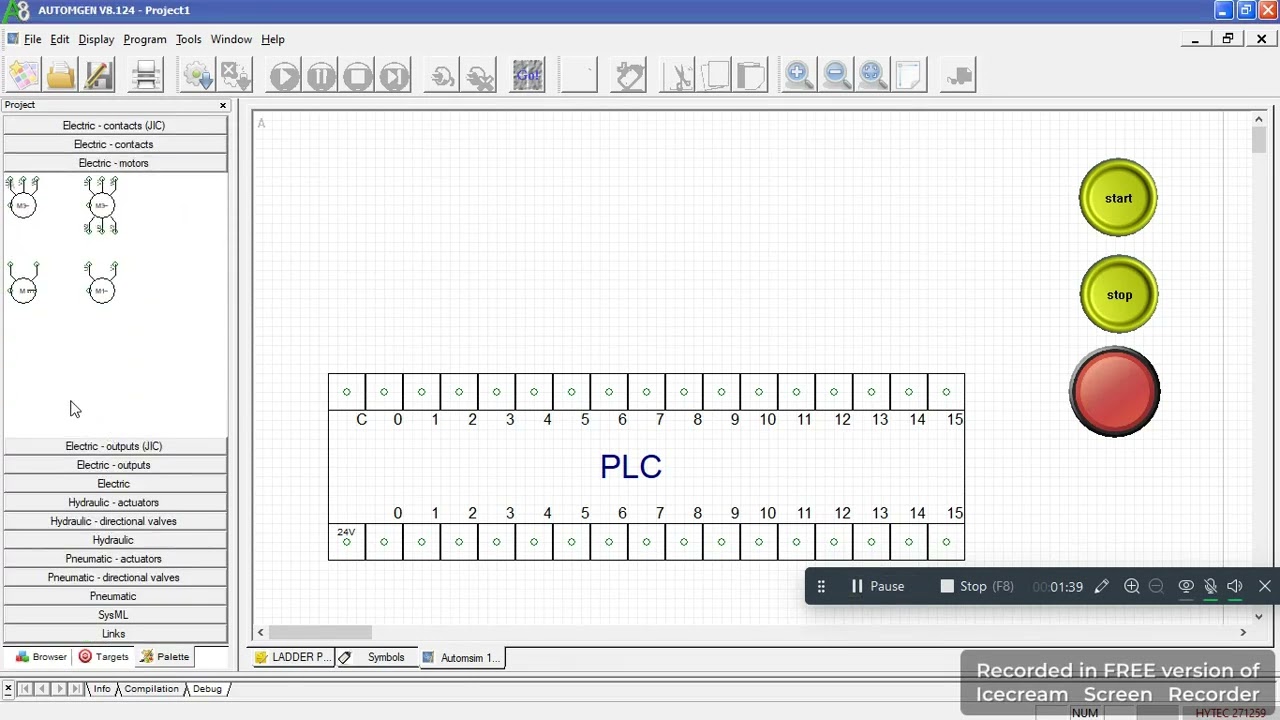Expand Pneumatic - directional valves section

coord(114,578)
